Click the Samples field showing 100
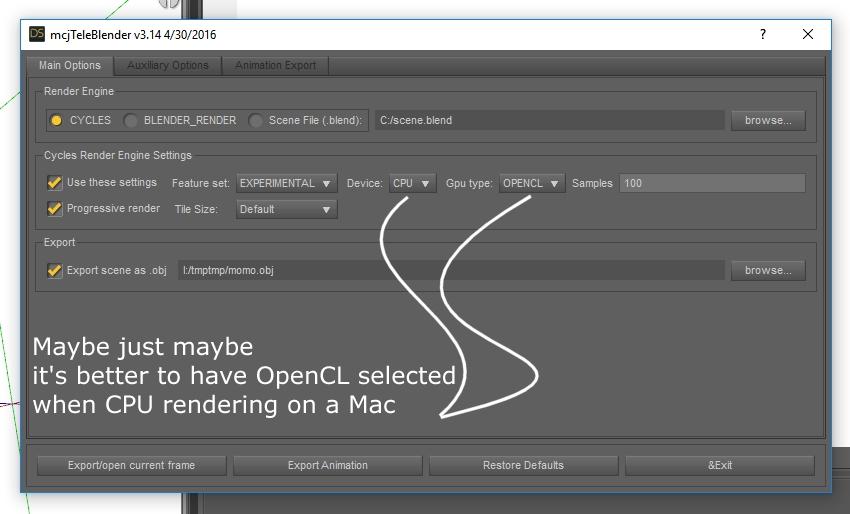The width and height of the screenshot is (850, 514). [712, 183]
